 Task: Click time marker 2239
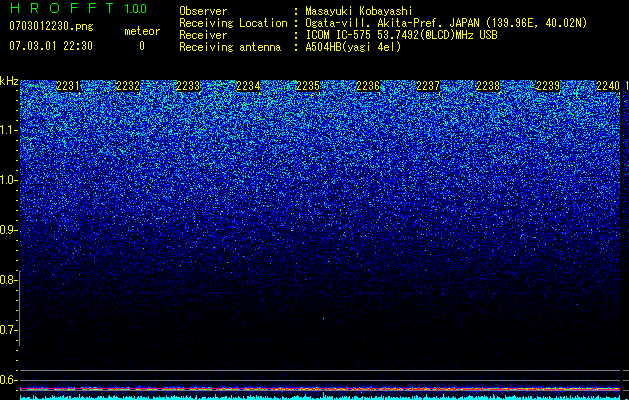click(548, 86)
